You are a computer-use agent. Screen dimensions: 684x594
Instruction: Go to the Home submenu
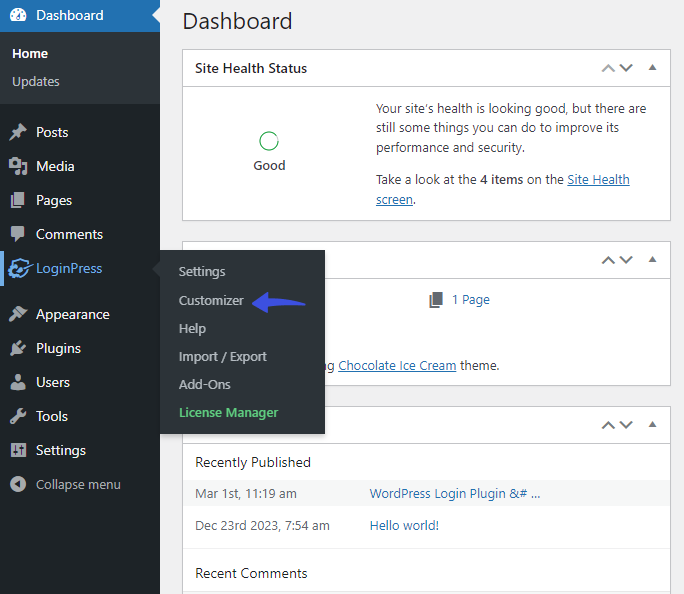pyautogui.click(x=30, y=54)
